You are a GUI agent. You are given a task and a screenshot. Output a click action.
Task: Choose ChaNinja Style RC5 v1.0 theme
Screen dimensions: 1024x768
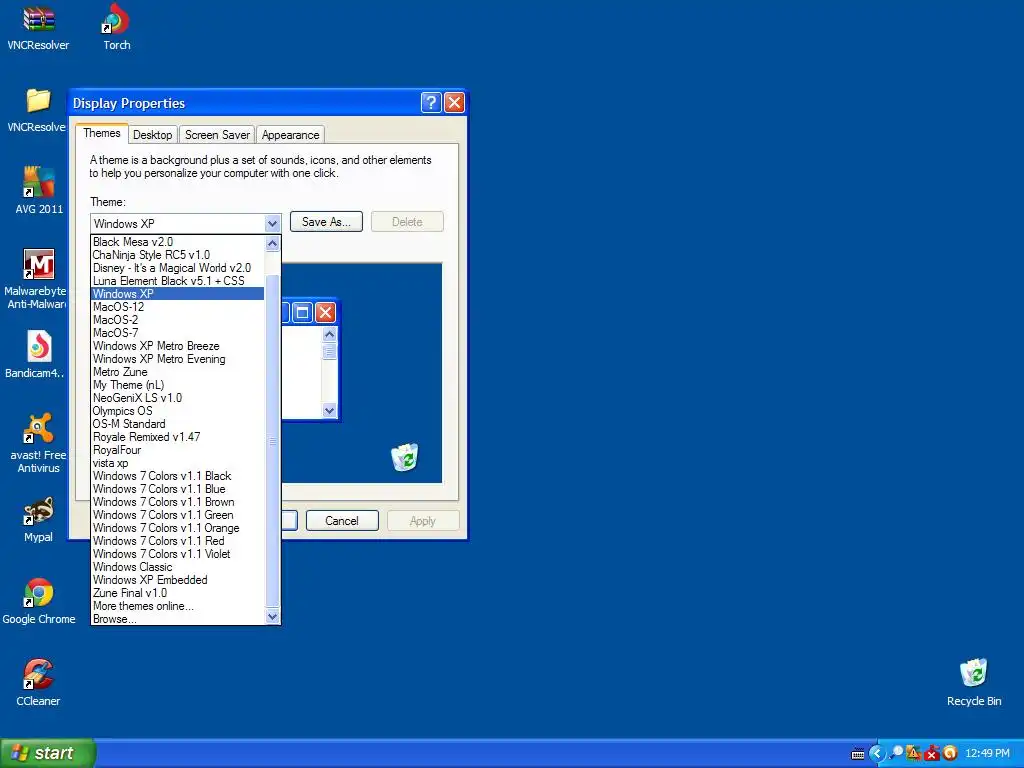178,255
